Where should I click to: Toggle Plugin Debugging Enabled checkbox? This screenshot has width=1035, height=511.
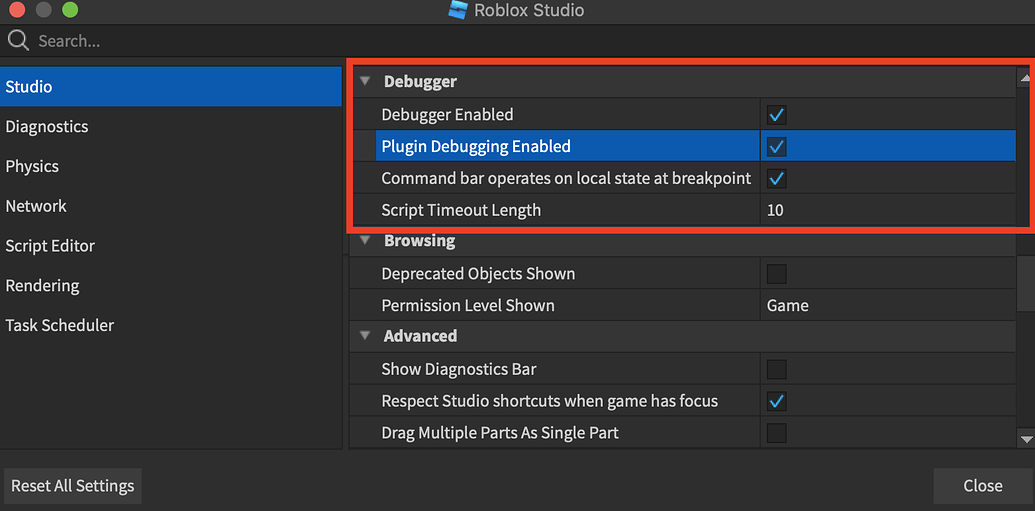[776, 147]
